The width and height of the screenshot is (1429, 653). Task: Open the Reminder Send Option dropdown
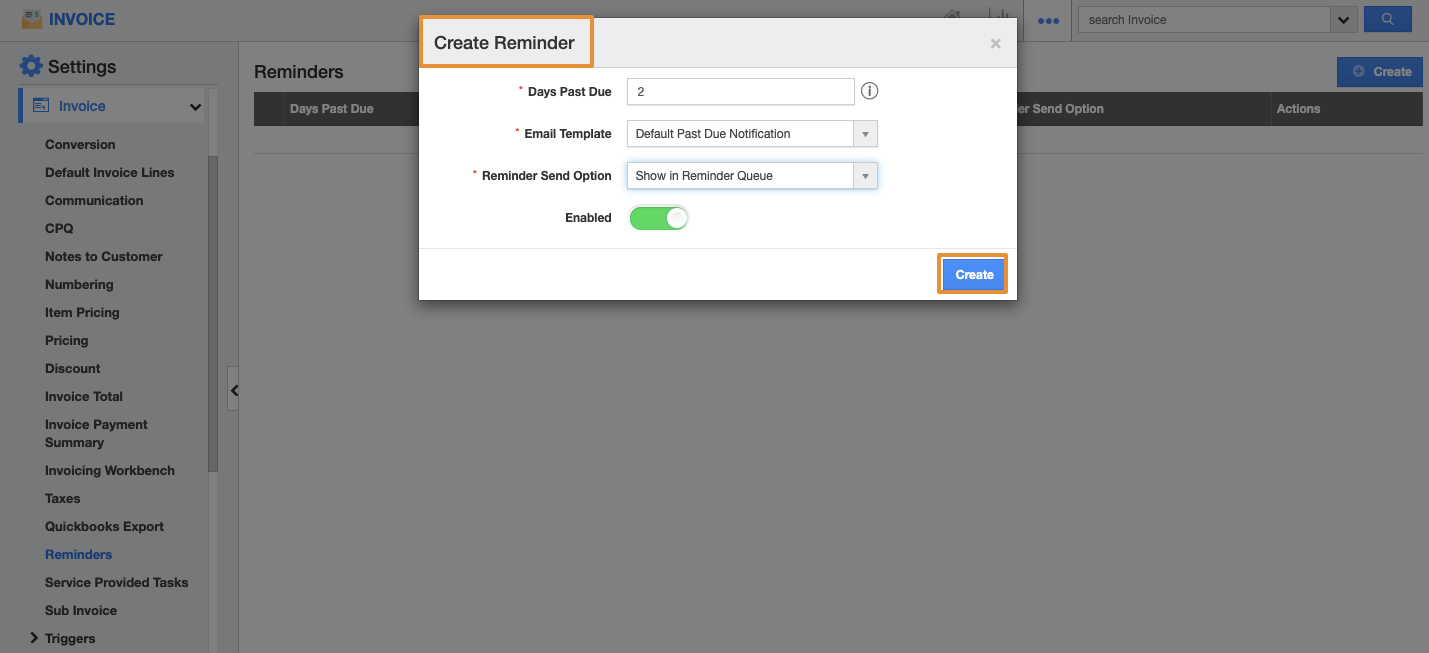coord(752,176)
